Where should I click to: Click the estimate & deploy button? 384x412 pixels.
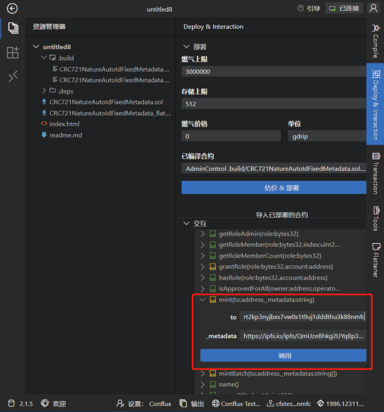click(x=274, y=188)
